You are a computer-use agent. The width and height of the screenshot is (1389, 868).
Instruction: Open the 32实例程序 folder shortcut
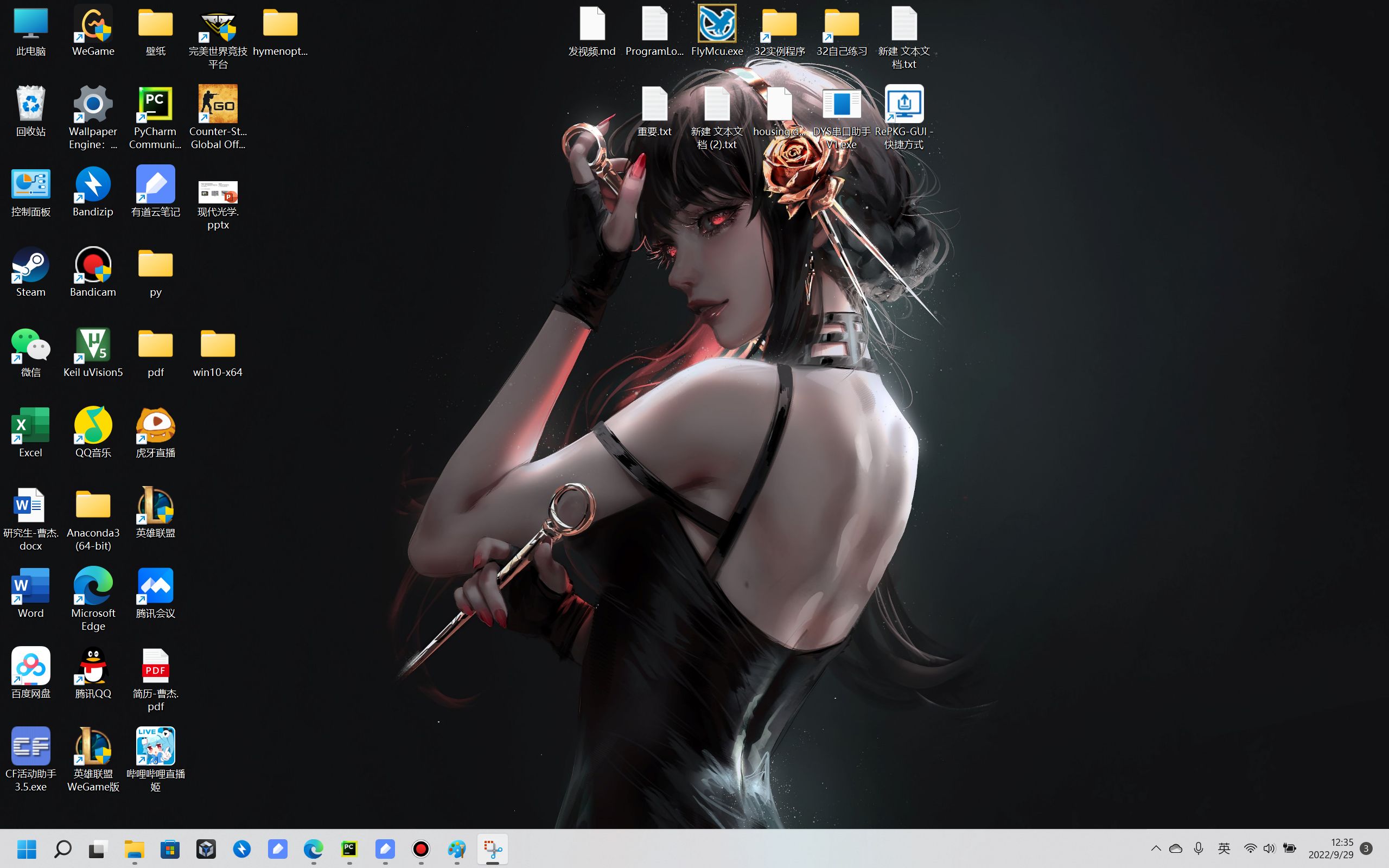(780, 31)
